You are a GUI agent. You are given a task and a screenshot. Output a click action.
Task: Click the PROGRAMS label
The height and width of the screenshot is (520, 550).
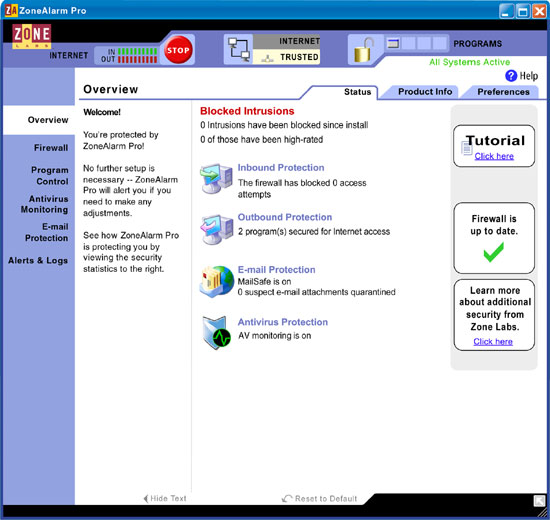click(477, 44)
